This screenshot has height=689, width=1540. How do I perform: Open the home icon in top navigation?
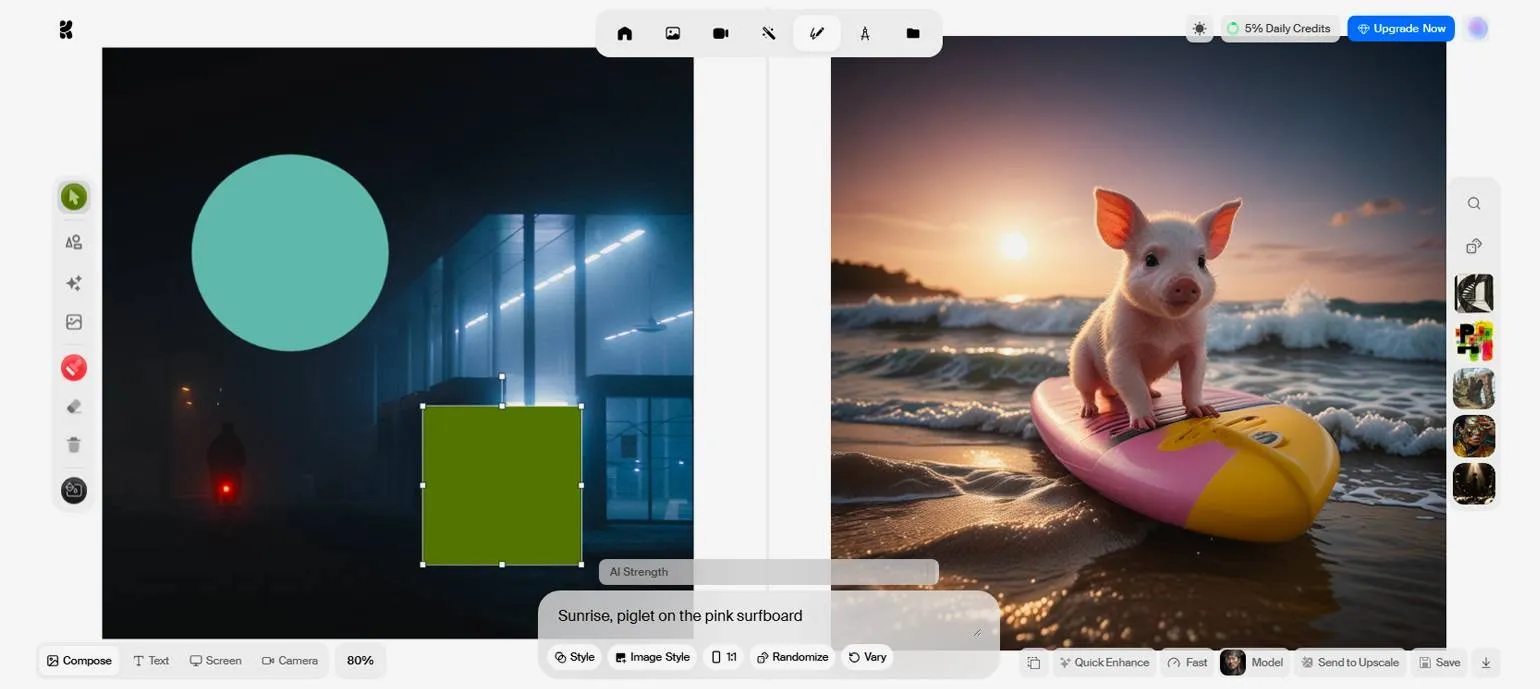pos(625,33)
